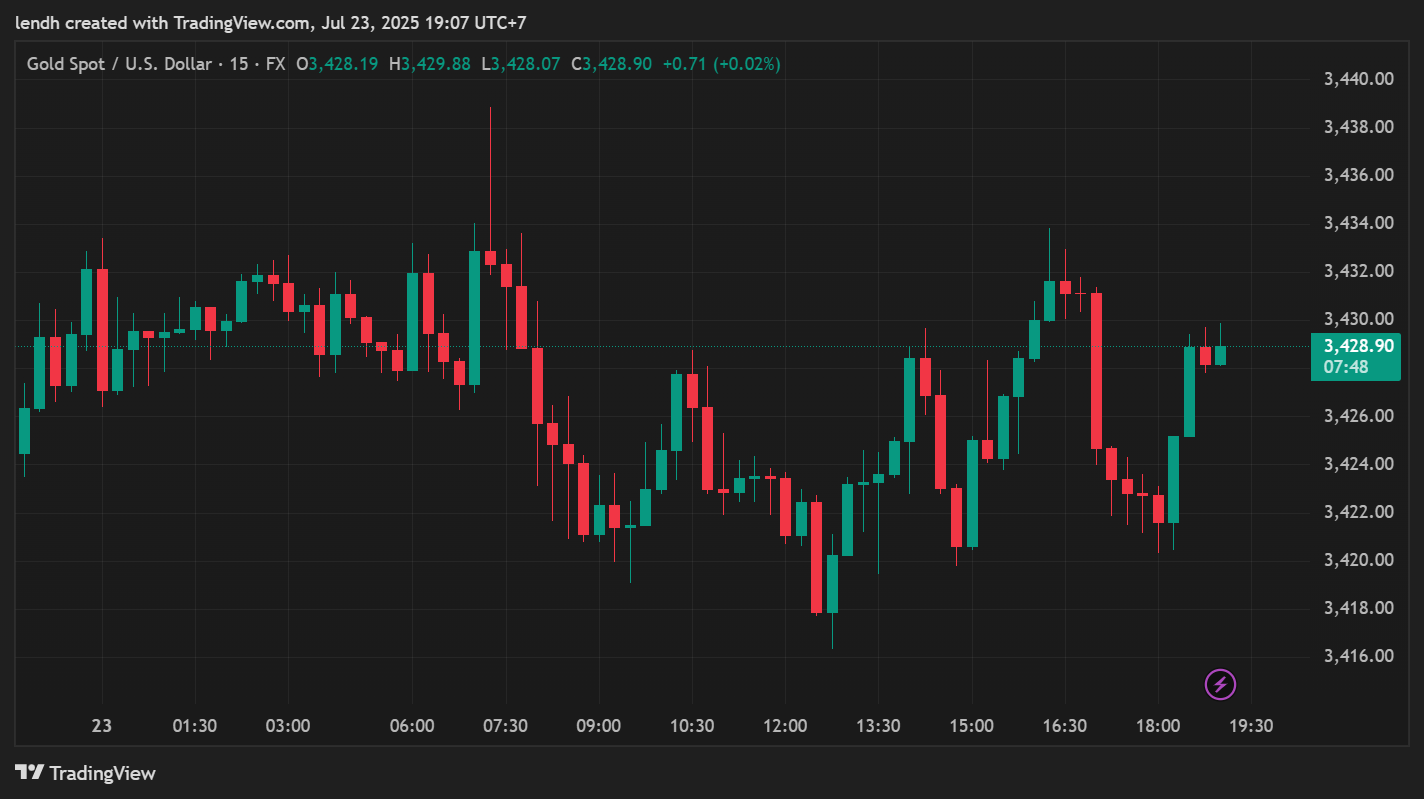Click the 3,440.00 price axis label

click(1359, 79)
